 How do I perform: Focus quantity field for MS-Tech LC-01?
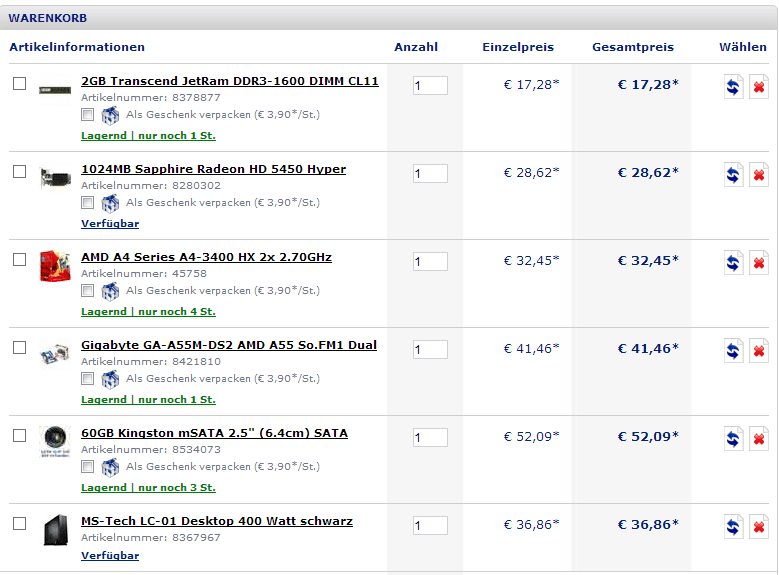[430, 525]
